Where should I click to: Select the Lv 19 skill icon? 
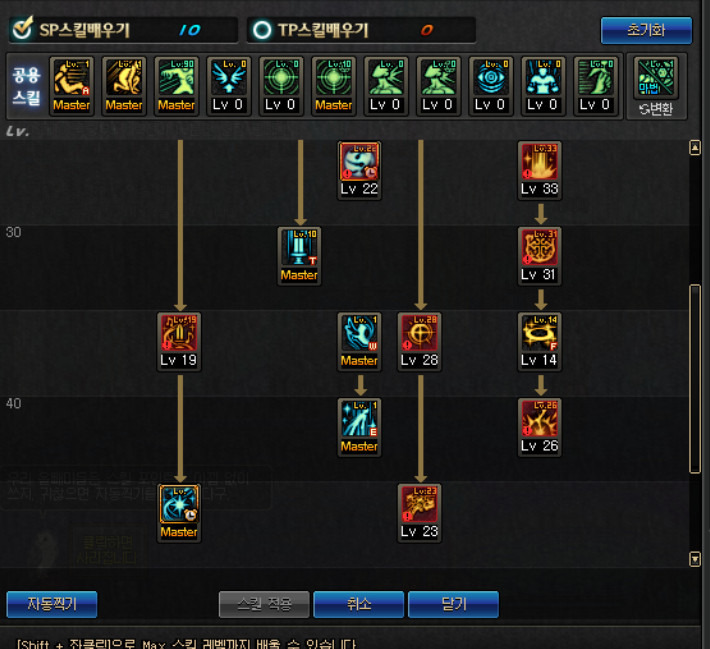click(179, 333)
